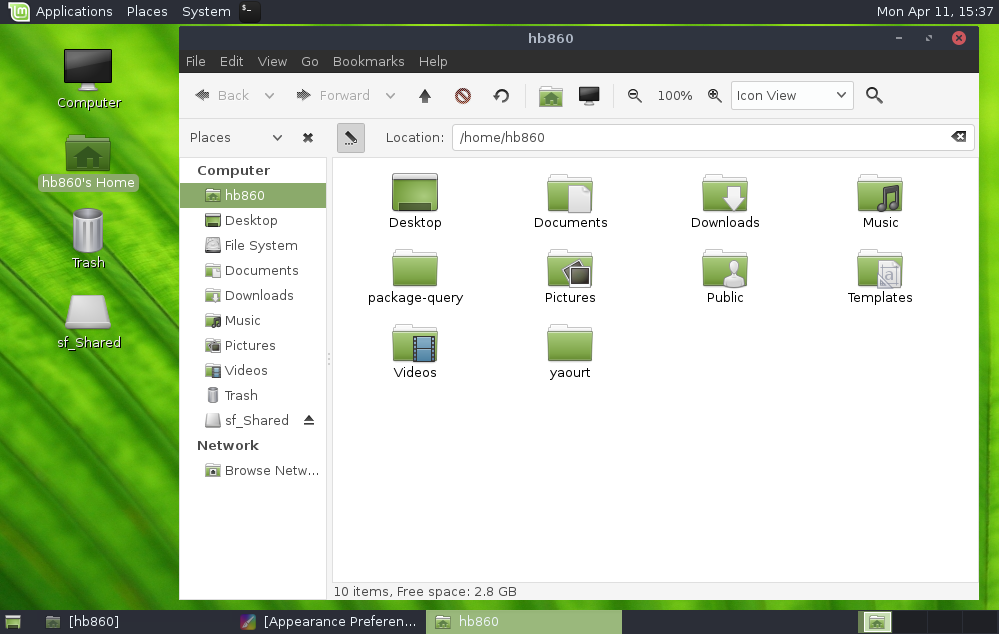999x634 pixels.
Task: Click the Show Desktop toolbar icon
Action: tap(589, 95)
